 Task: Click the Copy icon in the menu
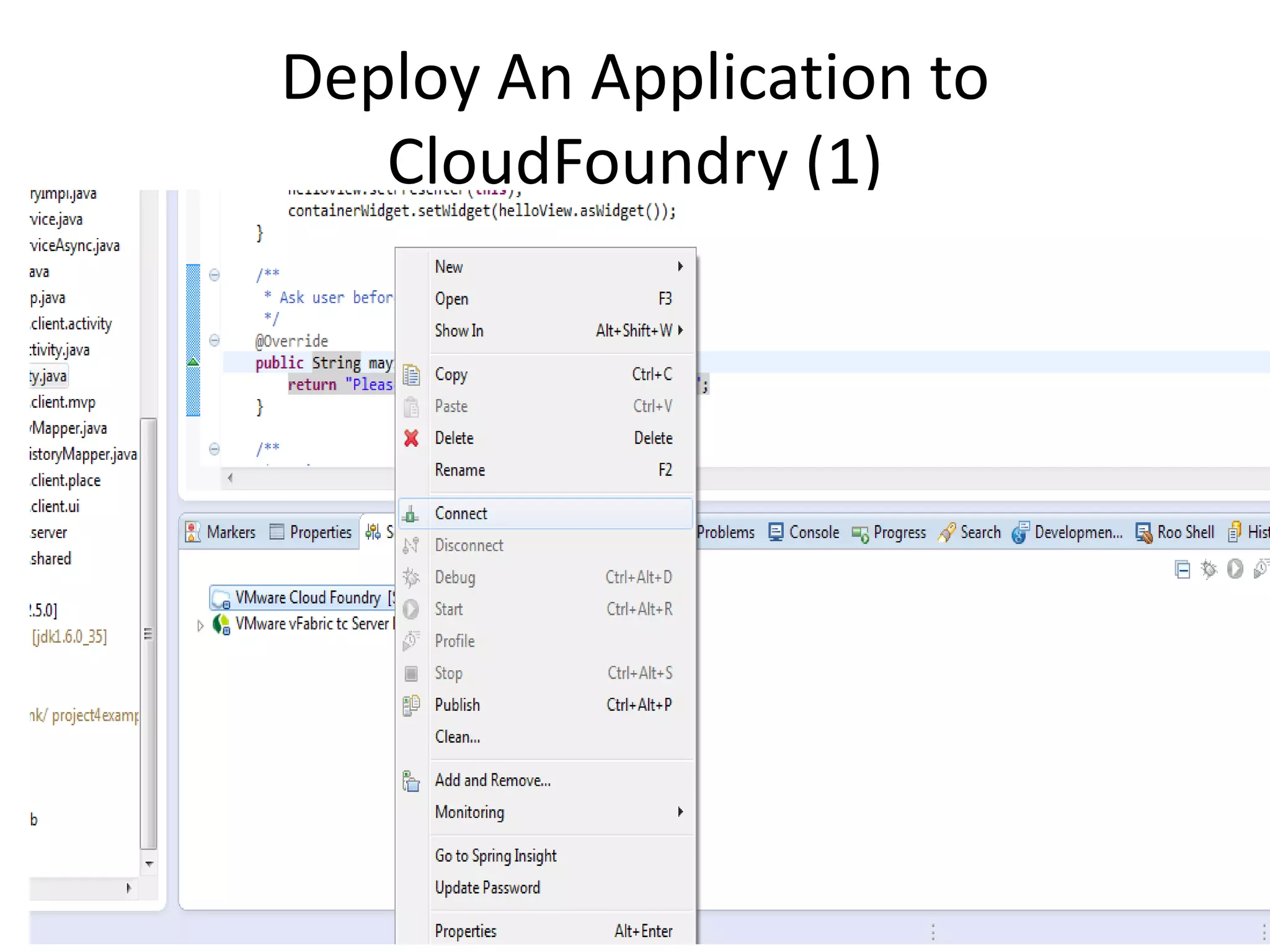(x=411, y=375)
